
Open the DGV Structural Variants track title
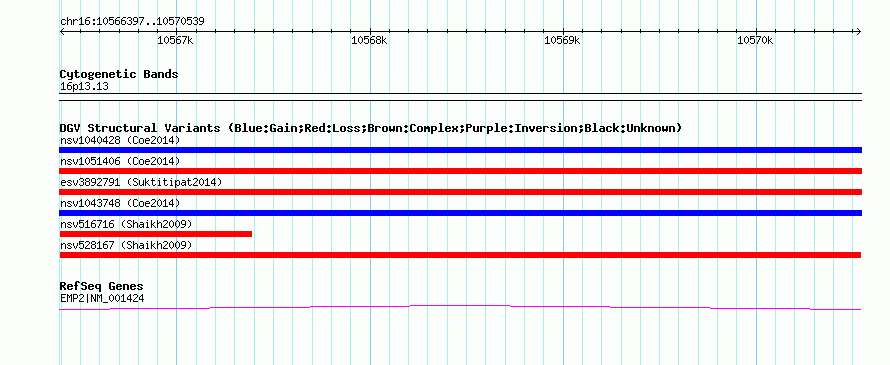371,128
